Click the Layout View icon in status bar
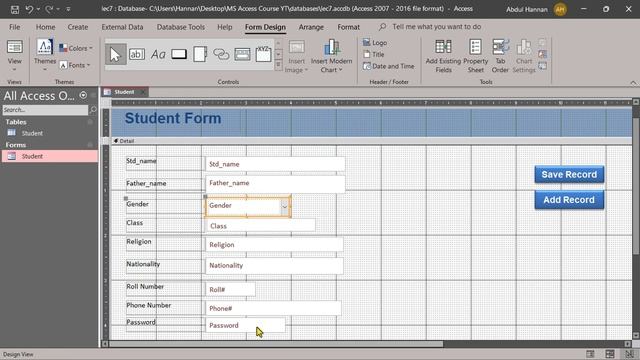The image size is (640, 360). click(610, 354)
